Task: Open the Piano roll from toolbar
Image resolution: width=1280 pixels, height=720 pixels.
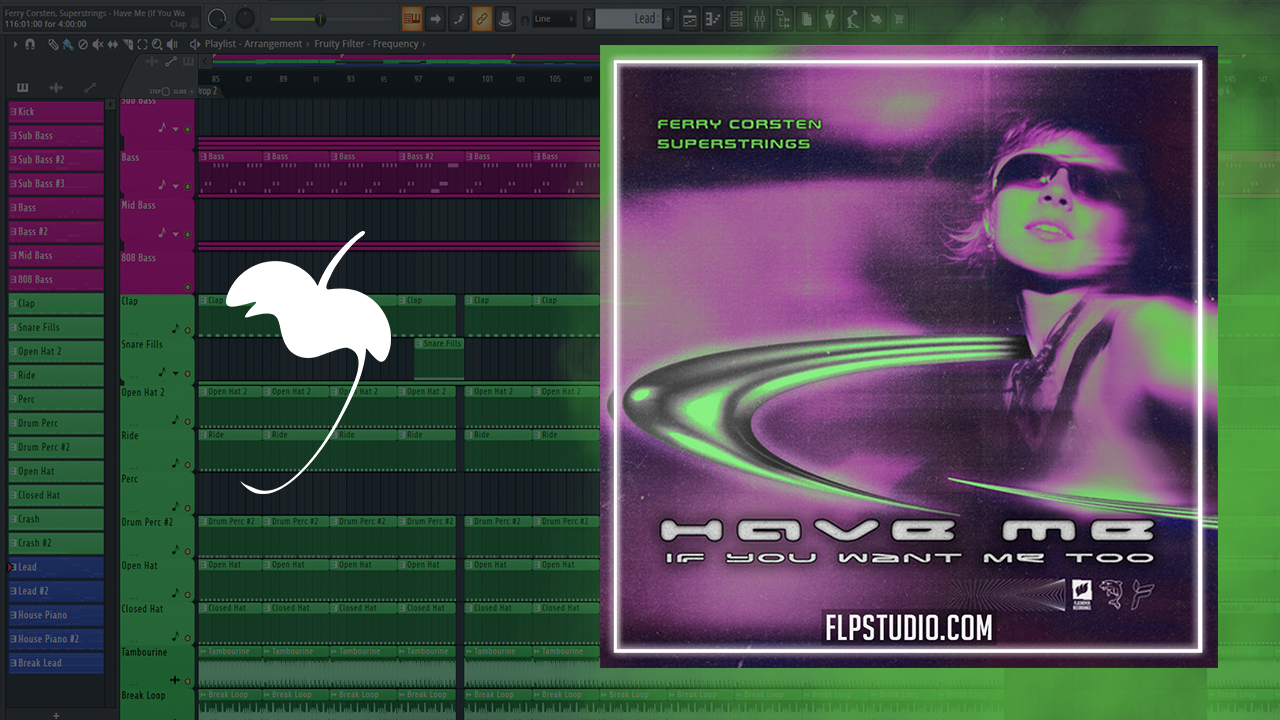Action: point(714,18)
